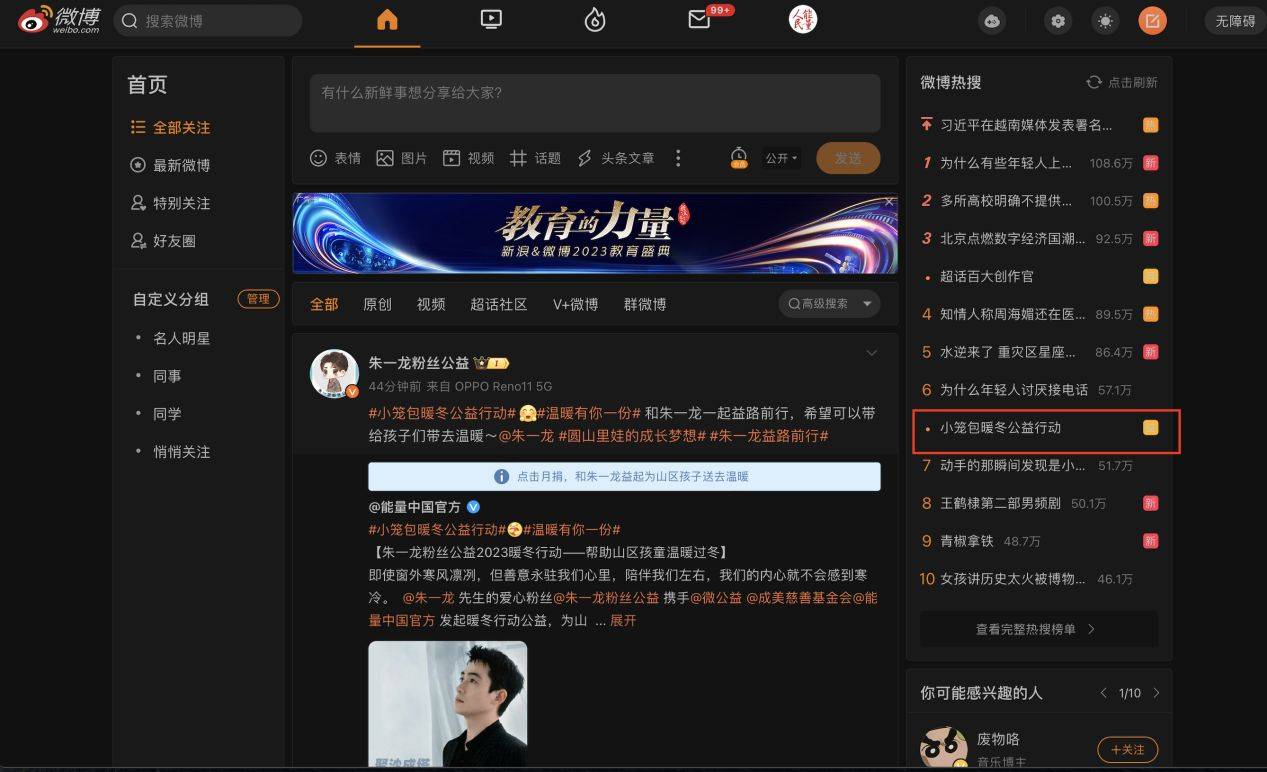Click the game controller icon in header
The image size is (1267, 772).
(991, 21)
